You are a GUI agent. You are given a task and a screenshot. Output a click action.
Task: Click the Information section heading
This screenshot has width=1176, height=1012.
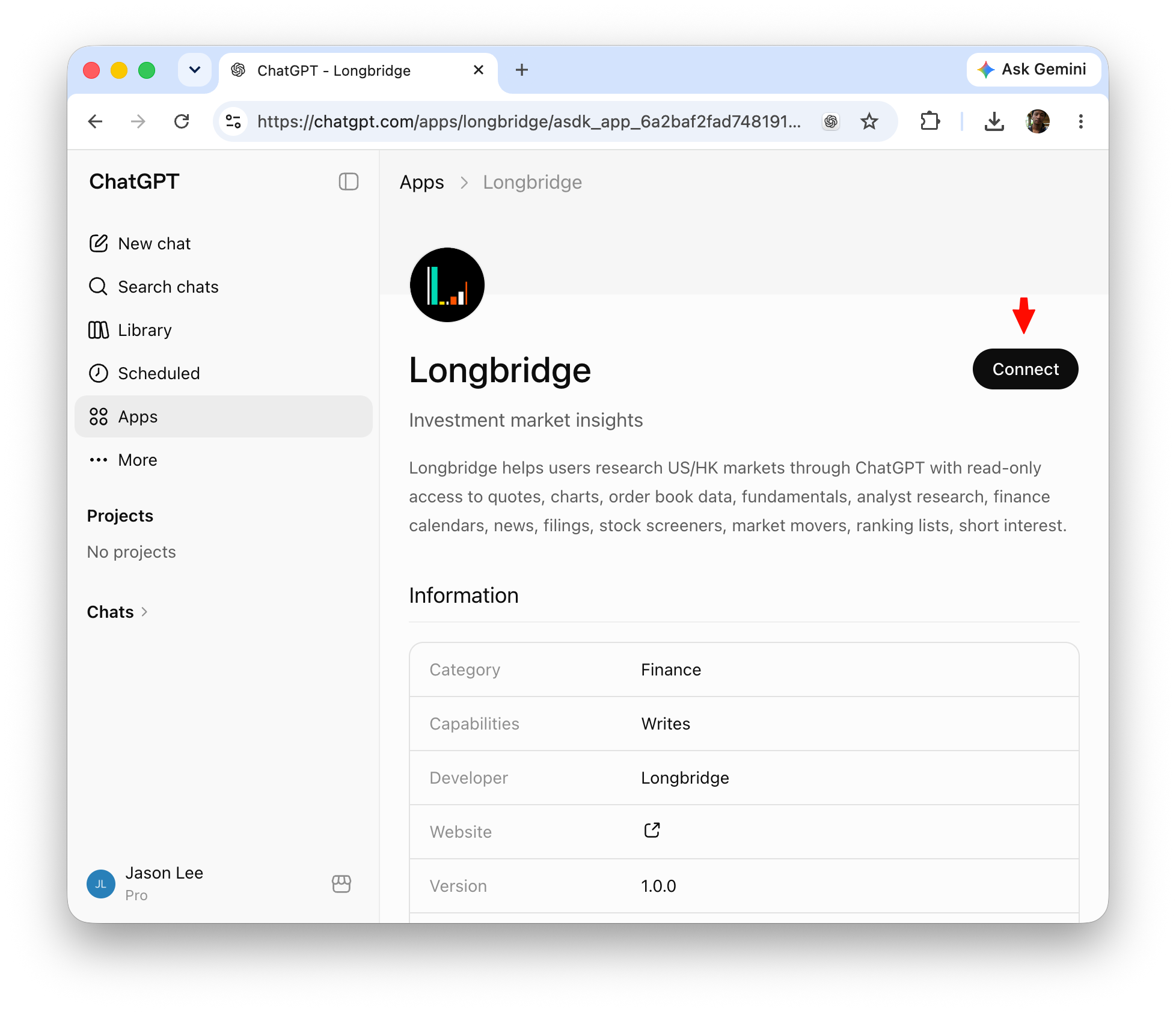464,595
